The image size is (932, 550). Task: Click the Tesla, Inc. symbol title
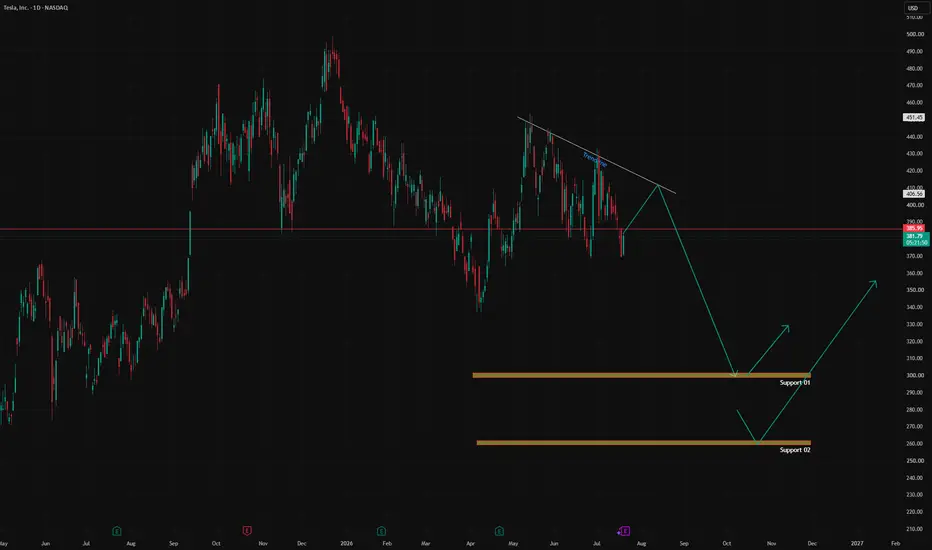pos(36,8)
